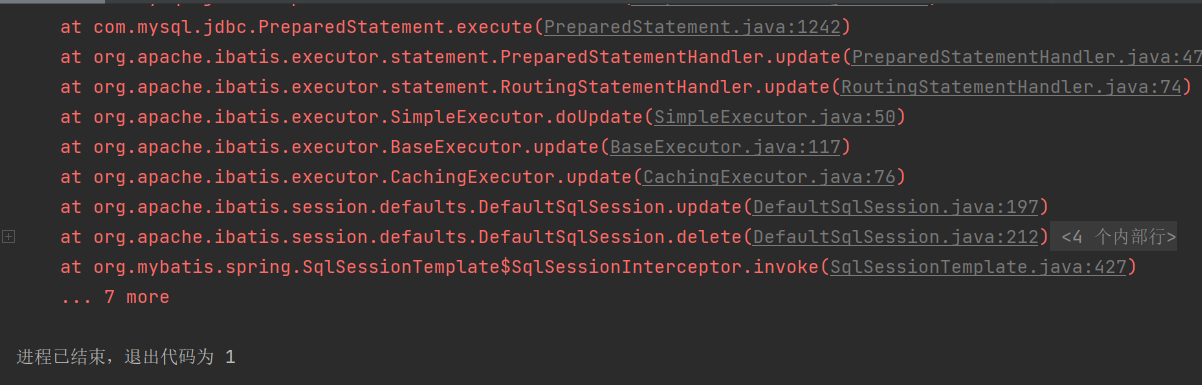Open SqlSessionTemplate.java:427 link

pos(977,267)
